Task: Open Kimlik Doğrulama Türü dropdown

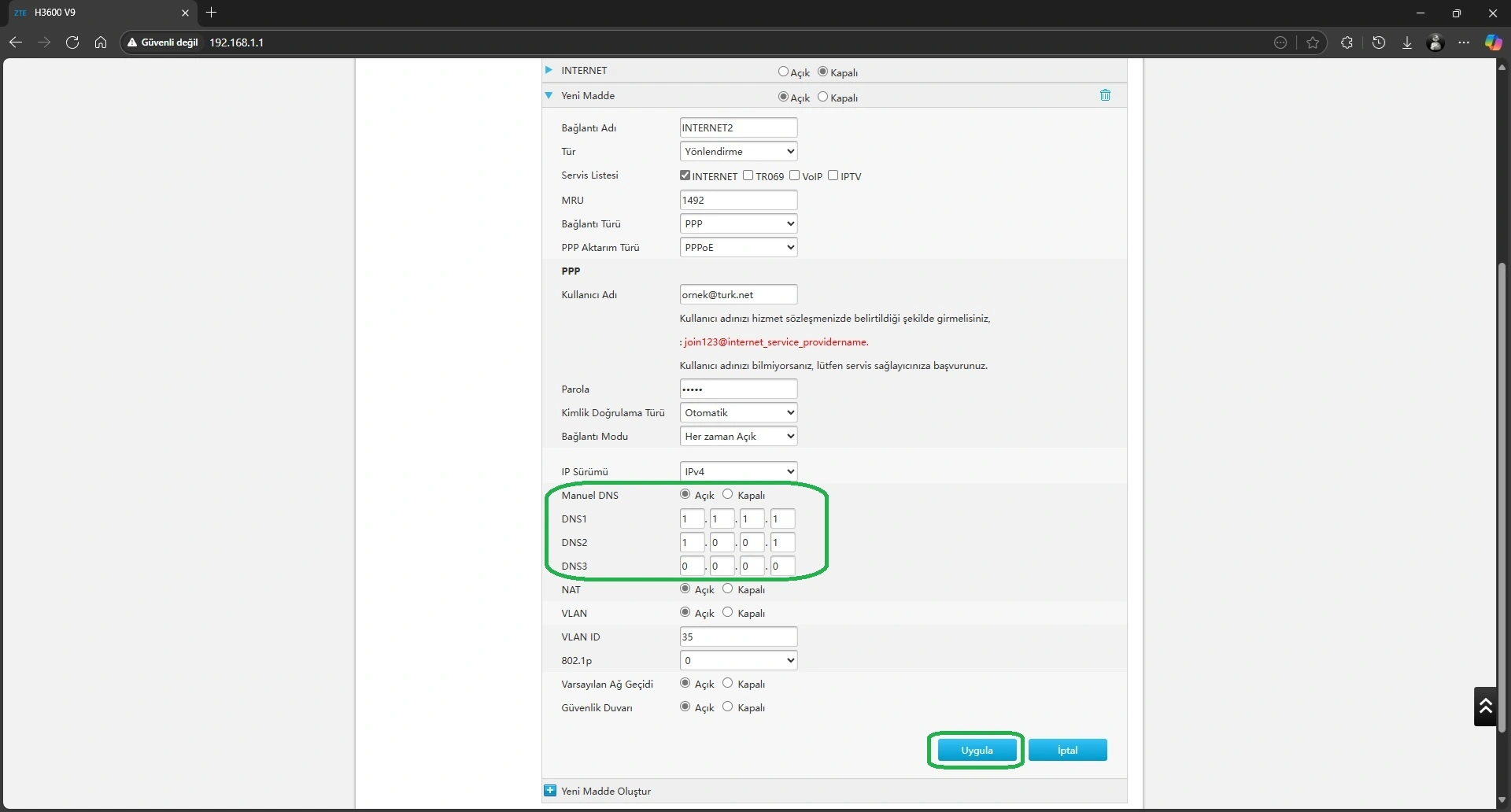Action: 738,412
